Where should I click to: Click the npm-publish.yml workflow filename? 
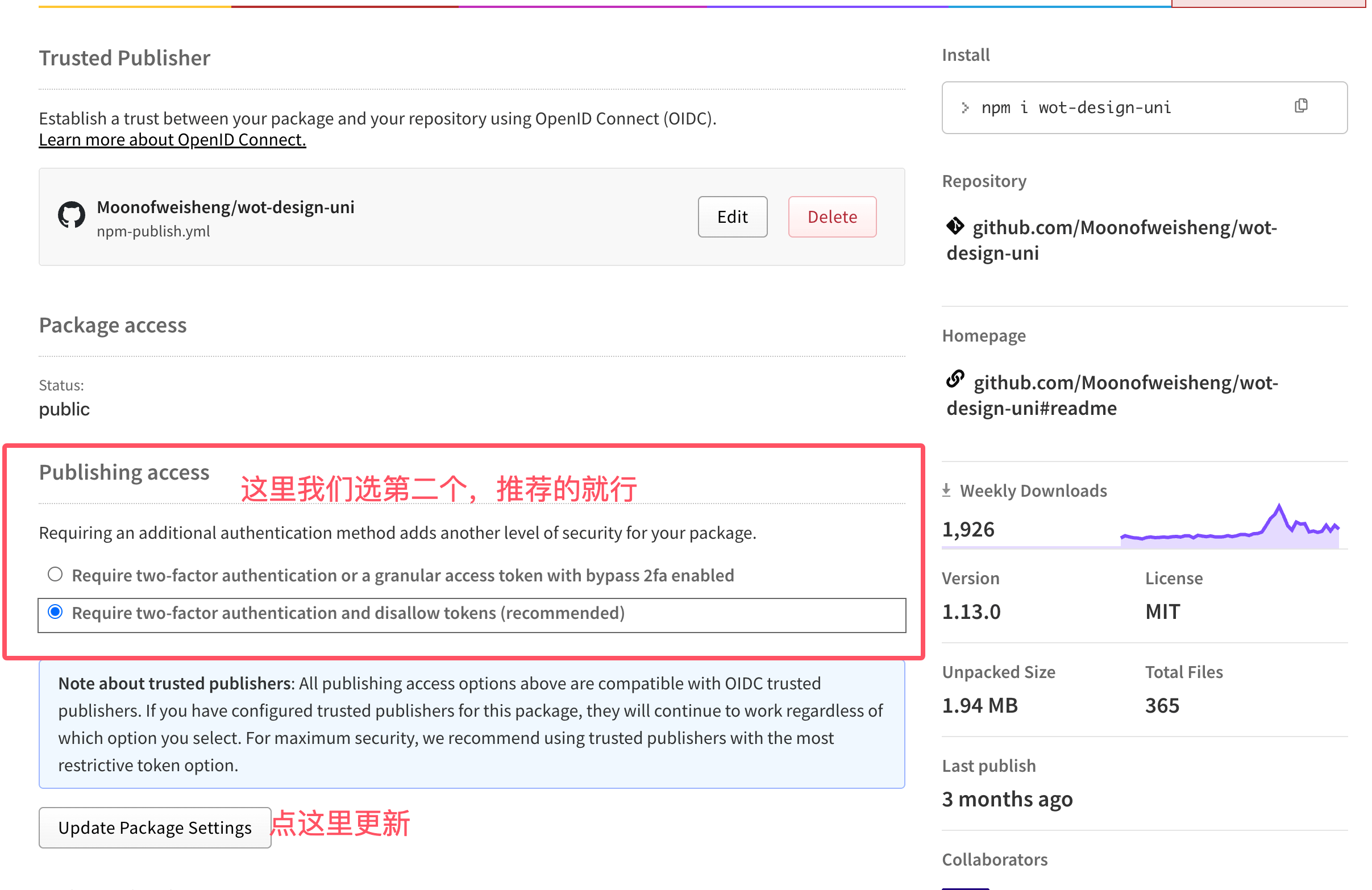coord(153,231)
